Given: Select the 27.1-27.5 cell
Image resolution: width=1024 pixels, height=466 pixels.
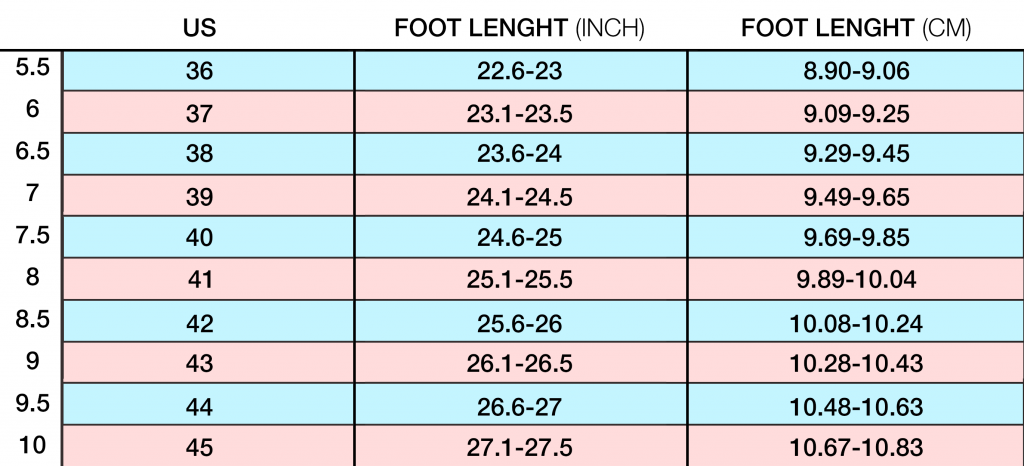Looking at the screenshot, I should click(x=519, y=447).
